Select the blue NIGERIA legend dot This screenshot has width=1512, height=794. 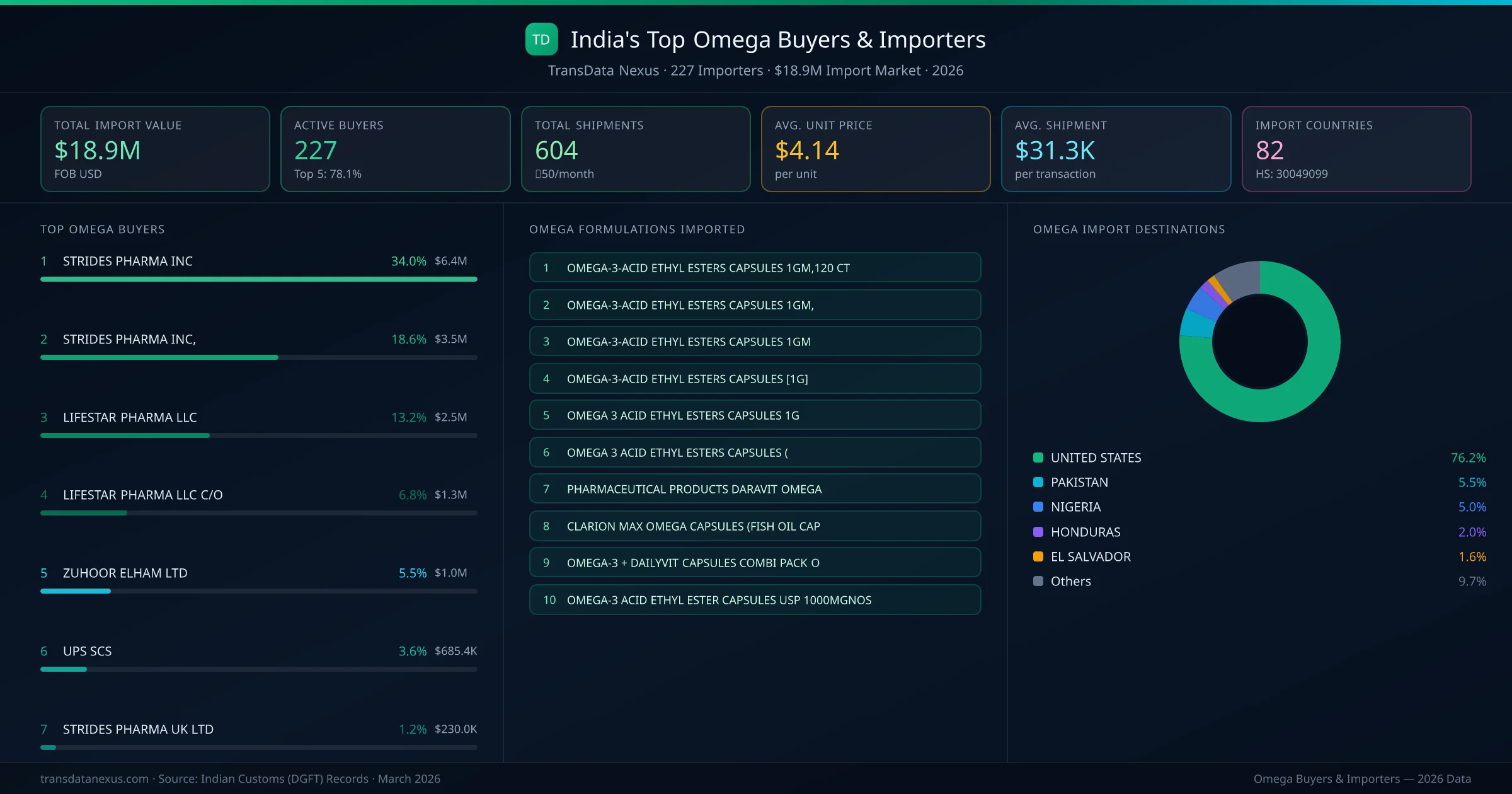pyautogui.click(x=1037, y=507)
